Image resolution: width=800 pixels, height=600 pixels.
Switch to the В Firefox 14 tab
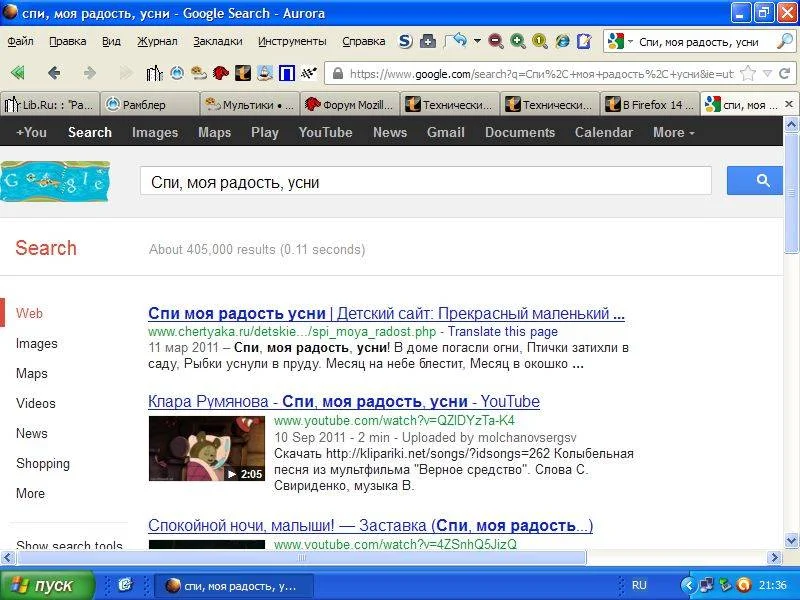click(x=649, y=105)
